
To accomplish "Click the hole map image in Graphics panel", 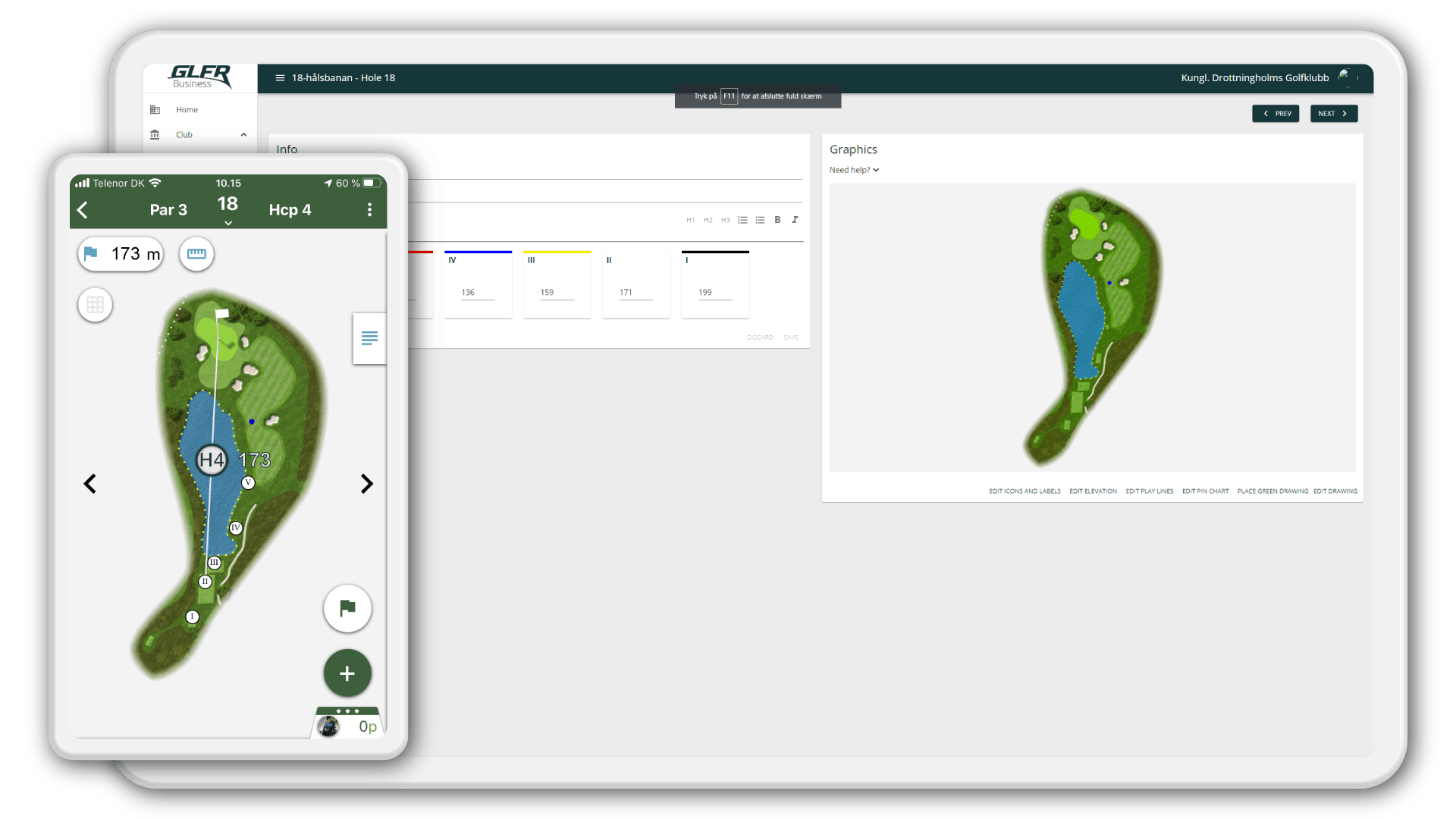I will [1093, 328].
